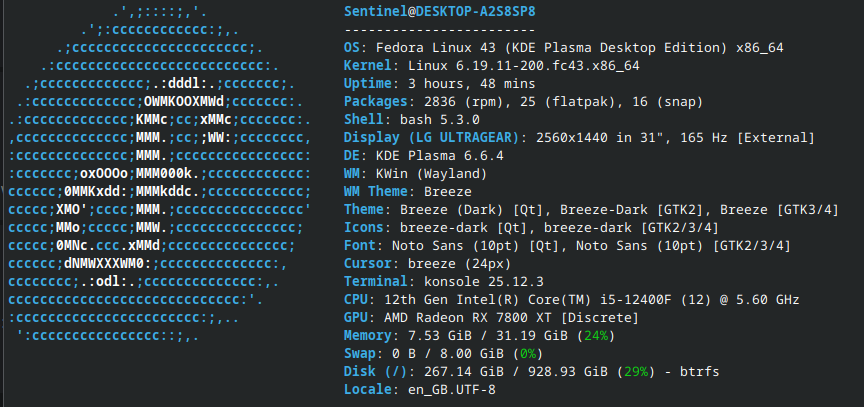
Task: Click the CPU line with Intel Core i5-12400F
Action: point(571,300)
